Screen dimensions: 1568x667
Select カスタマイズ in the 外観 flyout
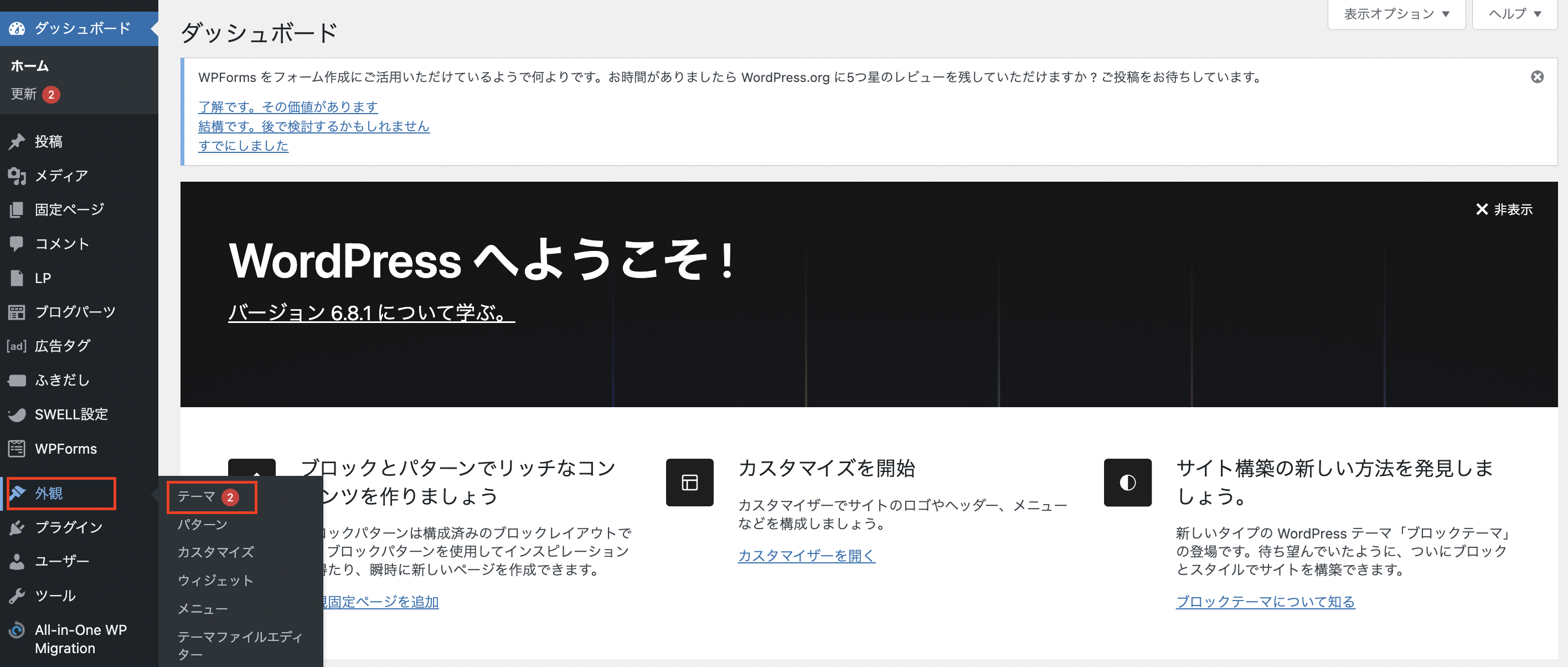coord(215,552)
